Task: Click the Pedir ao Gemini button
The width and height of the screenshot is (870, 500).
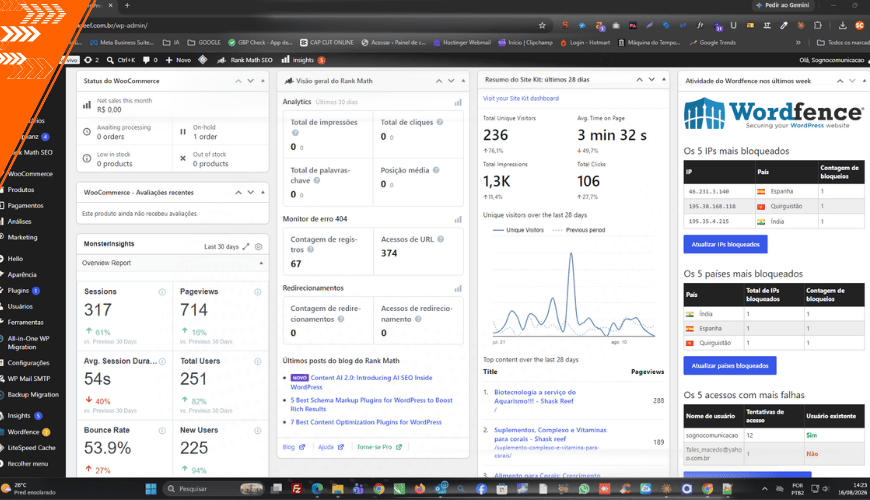Action: (x=782, y=6)
